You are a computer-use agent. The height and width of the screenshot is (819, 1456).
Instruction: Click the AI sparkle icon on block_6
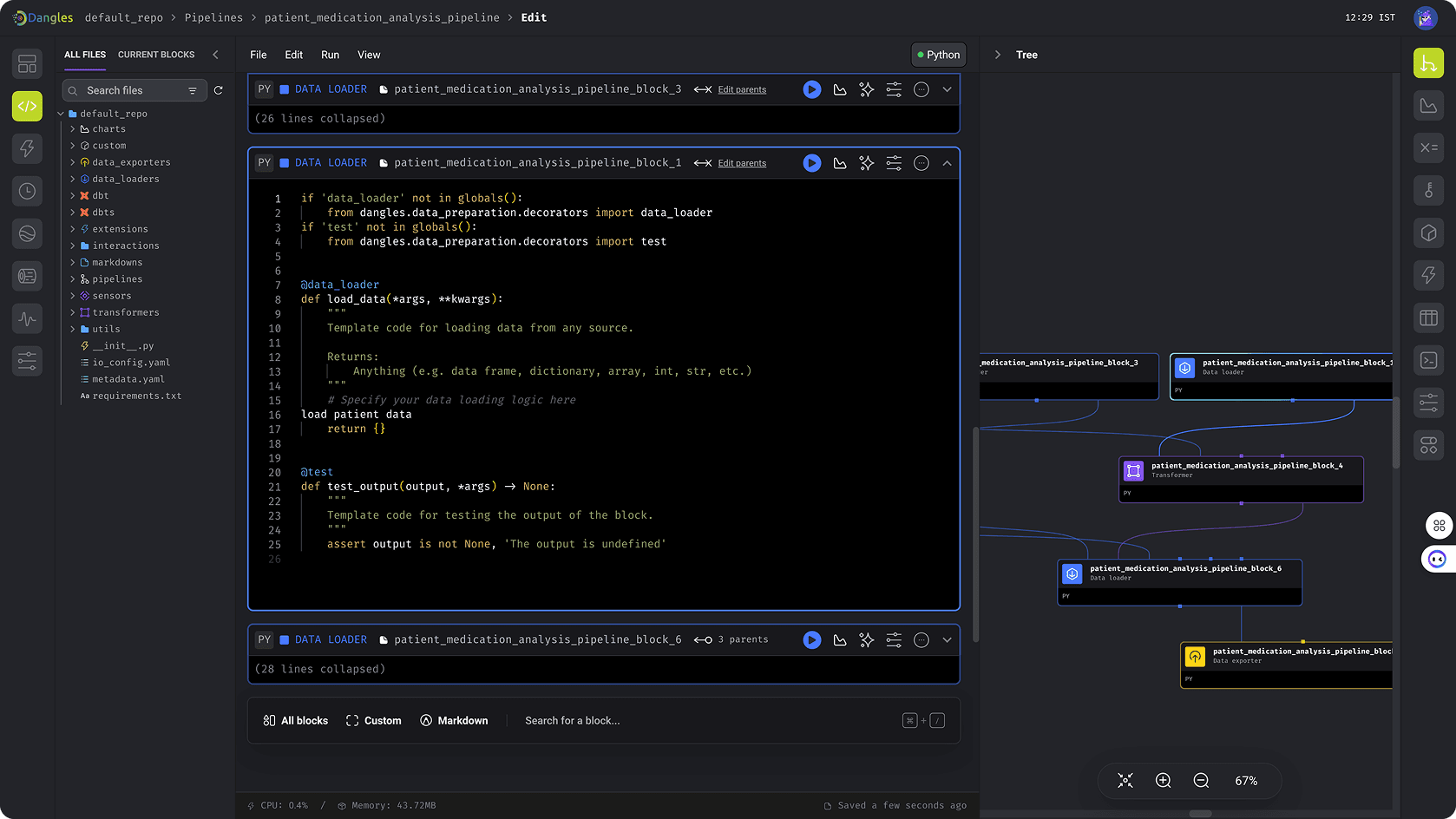[866, 640]
